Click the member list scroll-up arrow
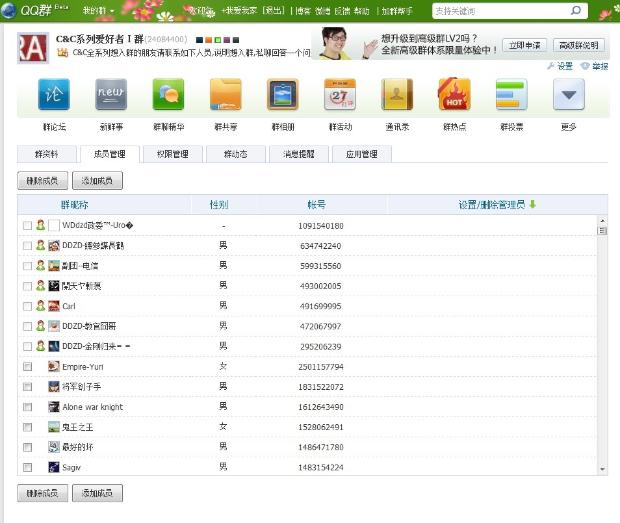Viewport: 620px width, 523px height. coord(602,221)
